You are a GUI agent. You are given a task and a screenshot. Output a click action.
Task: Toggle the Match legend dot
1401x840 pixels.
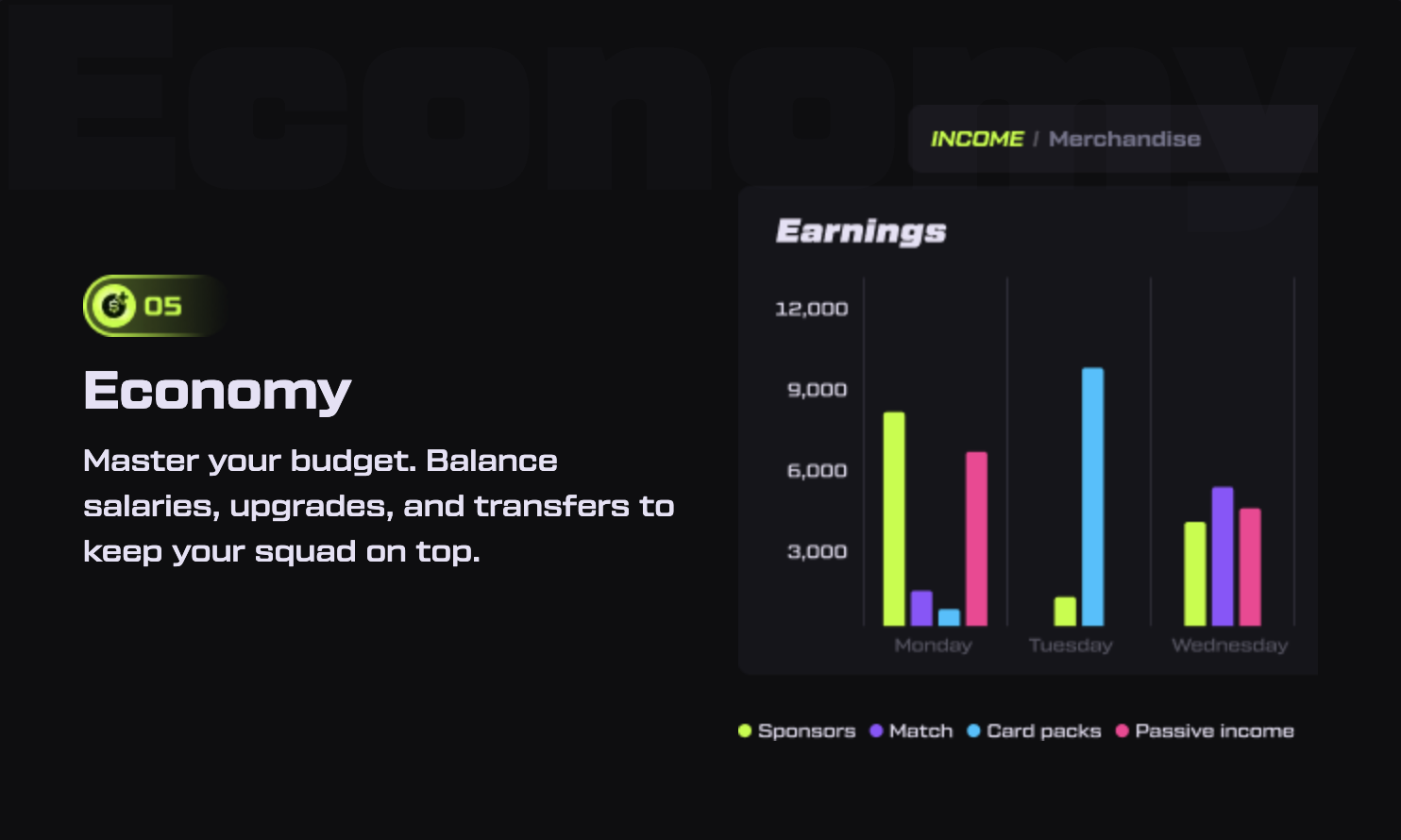pos(876,731)
